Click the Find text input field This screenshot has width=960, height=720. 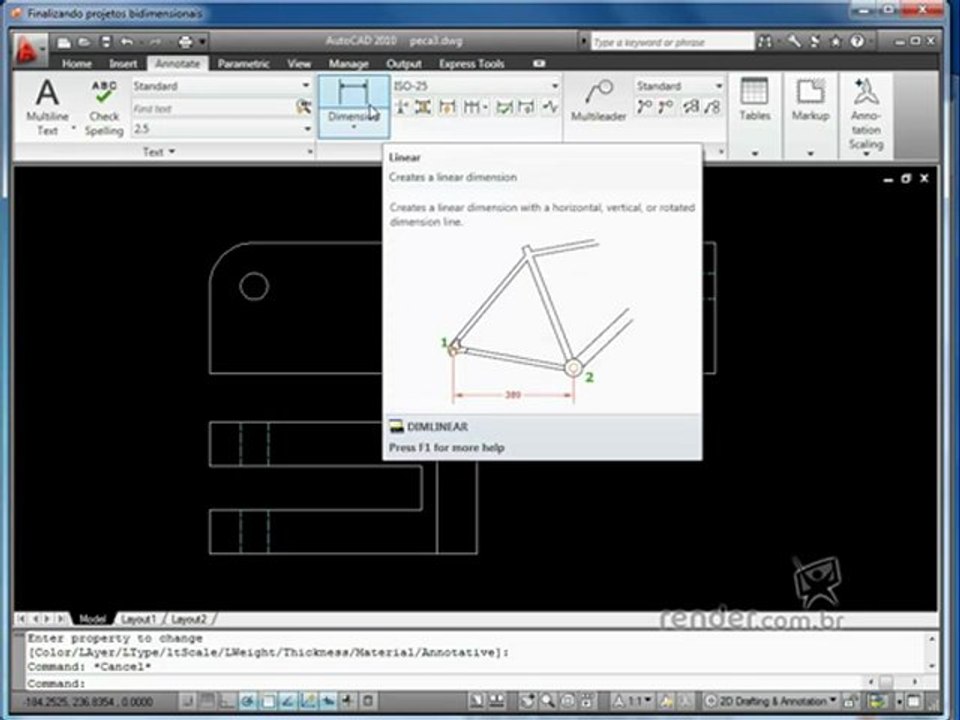tap(213, 108)
